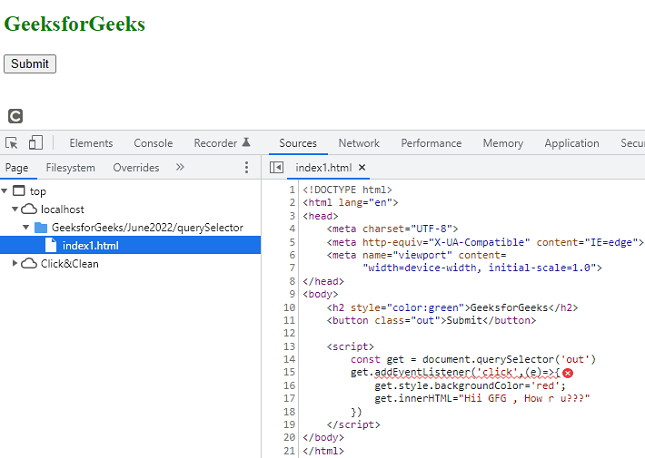This screenshot has width=645, height=458.
Task: Click line number 11 in the gutter
Action: pos(289,320)
